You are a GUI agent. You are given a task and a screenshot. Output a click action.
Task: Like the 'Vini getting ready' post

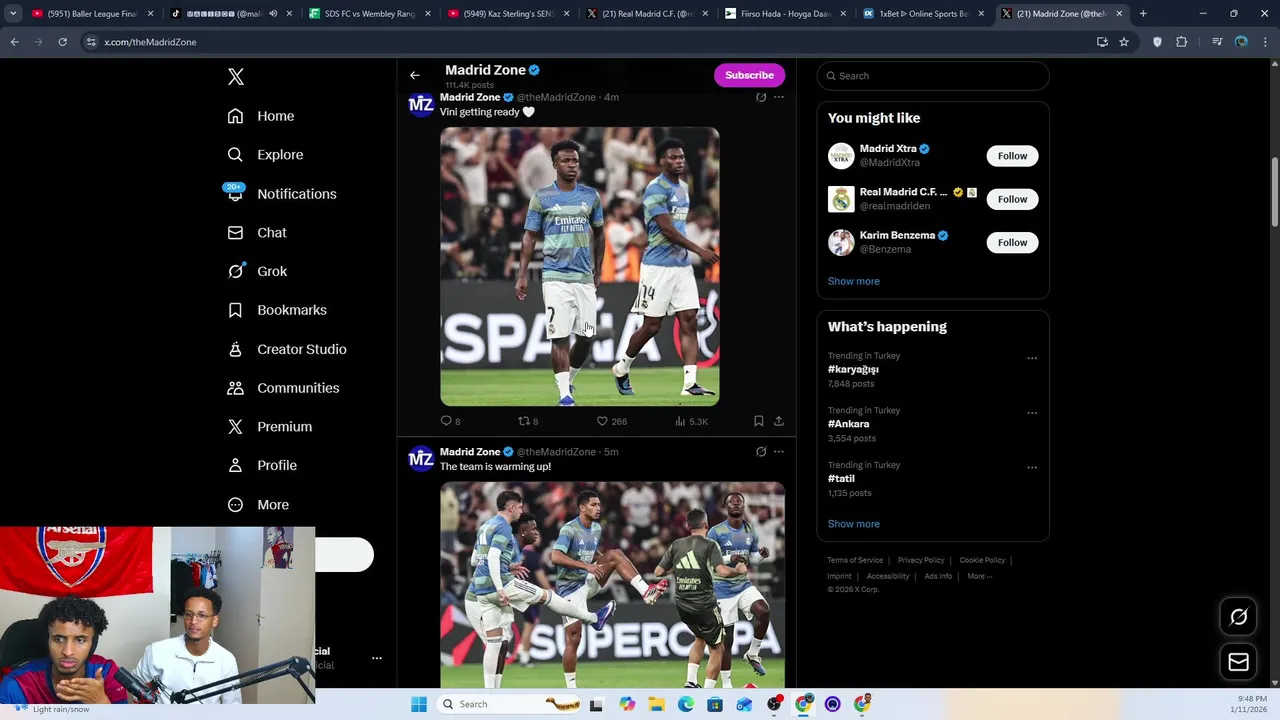click(x=611, y=421)
